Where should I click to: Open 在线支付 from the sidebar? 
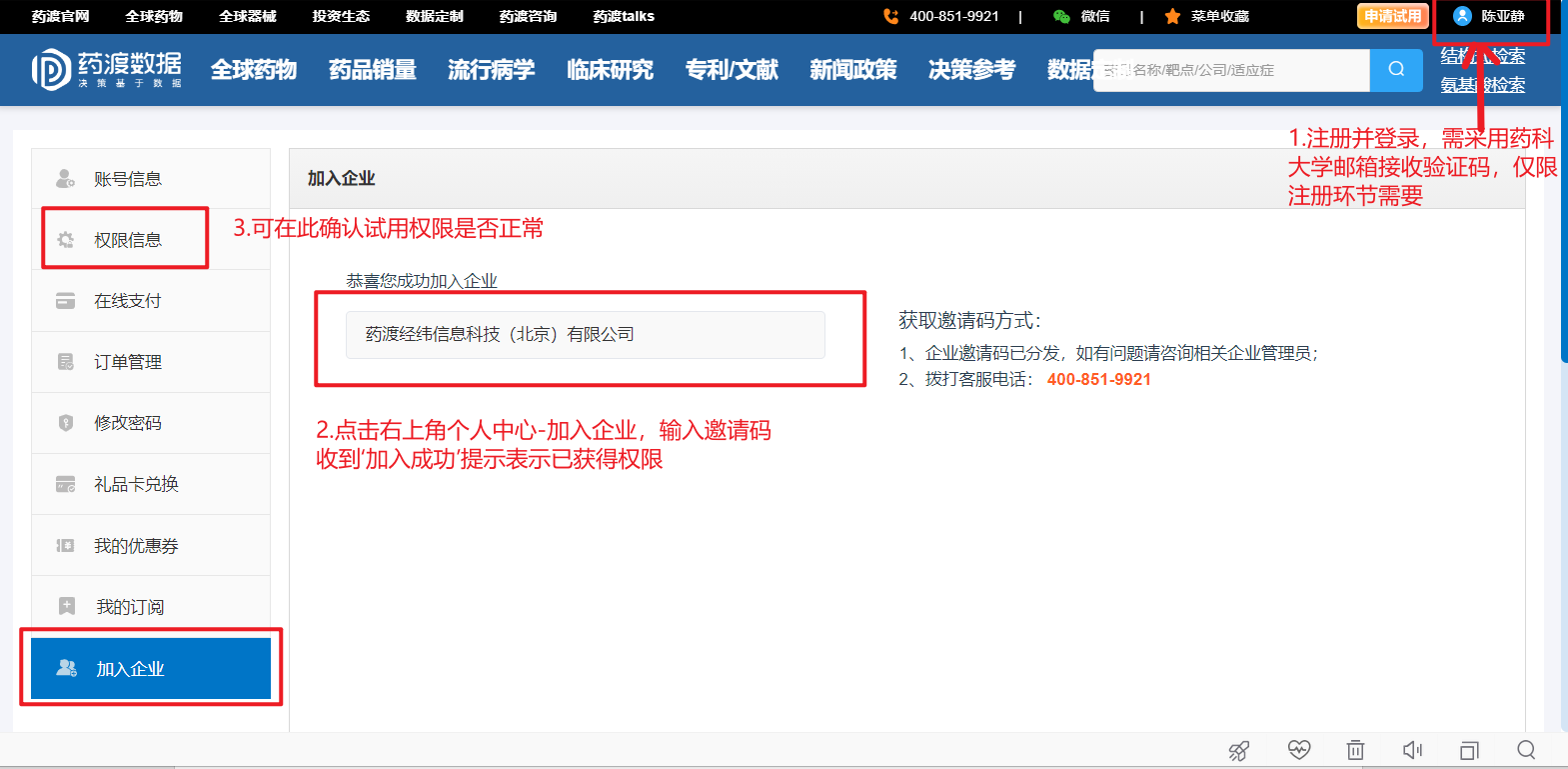pyautogui.click(x=128, y=301)
